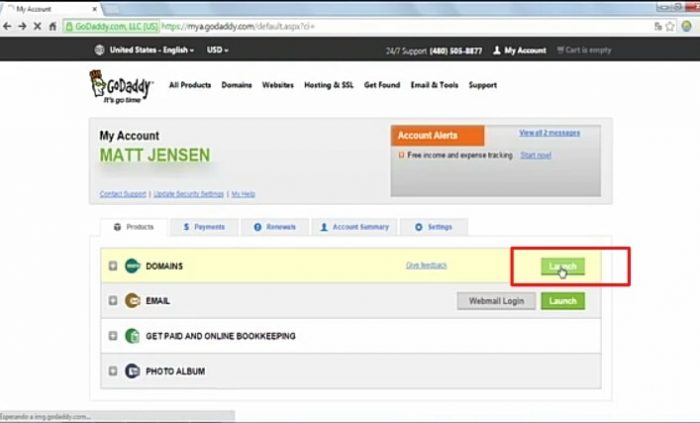Open the USD currency dropdown
This screenshot has height=423, width=700.
[217, 50]
